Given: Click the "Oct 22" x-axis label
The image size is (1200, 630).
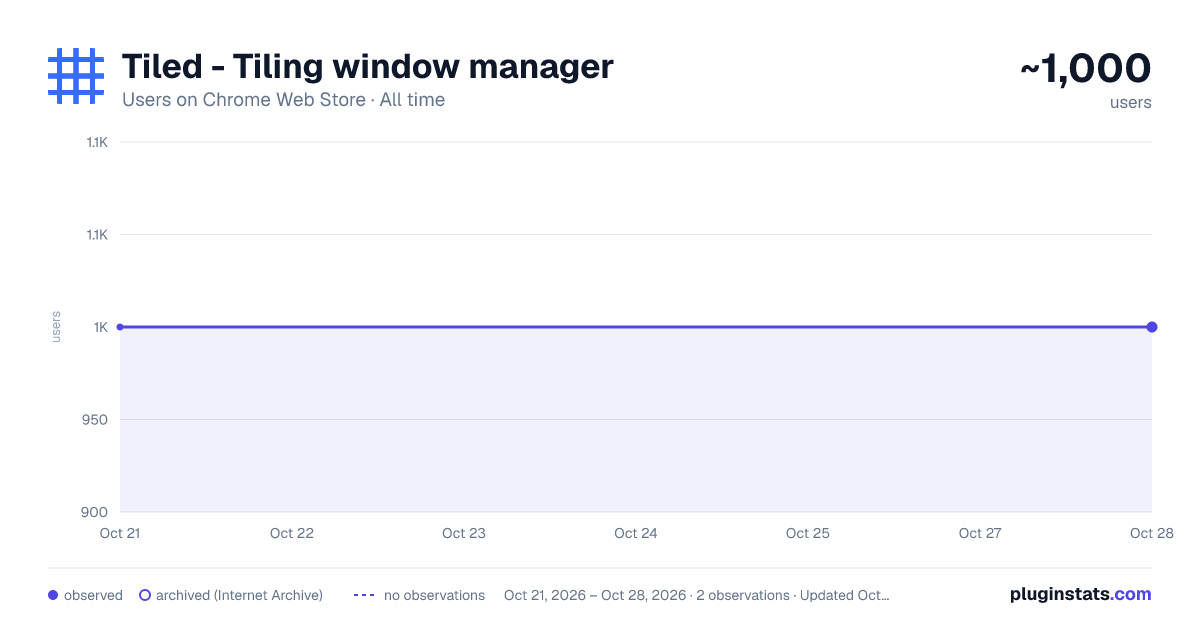Looking at the screenshot, I should [x=292, y=533].
